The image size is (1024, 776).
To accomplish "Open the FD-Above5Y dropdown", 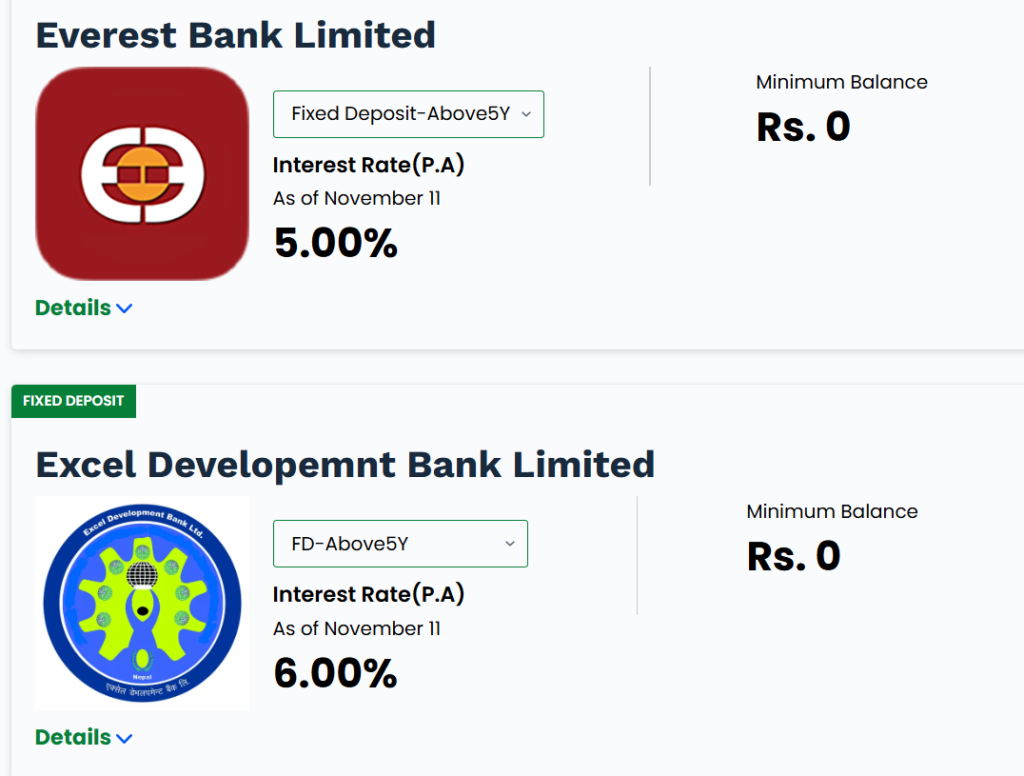I will click(x=400, y=543).
